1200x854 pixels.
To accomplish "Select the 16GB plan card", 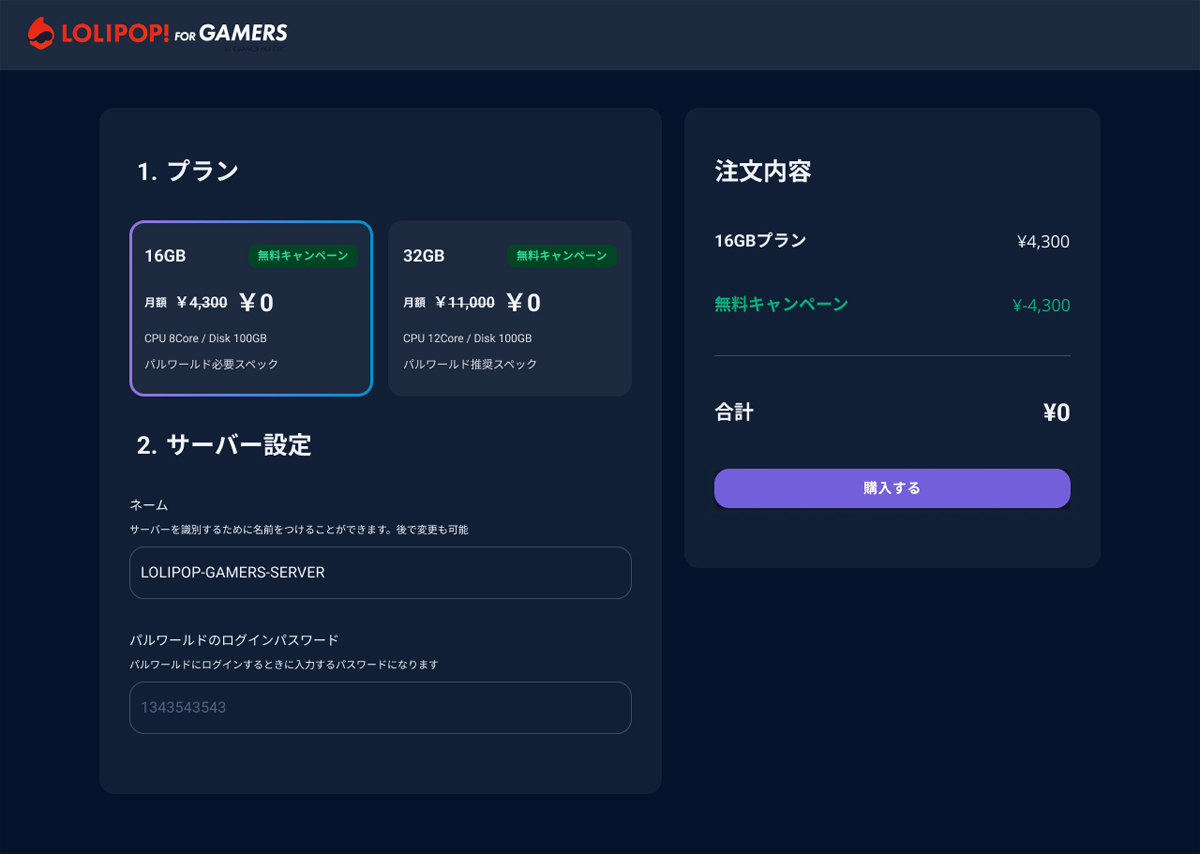I will tap(251, 308).
